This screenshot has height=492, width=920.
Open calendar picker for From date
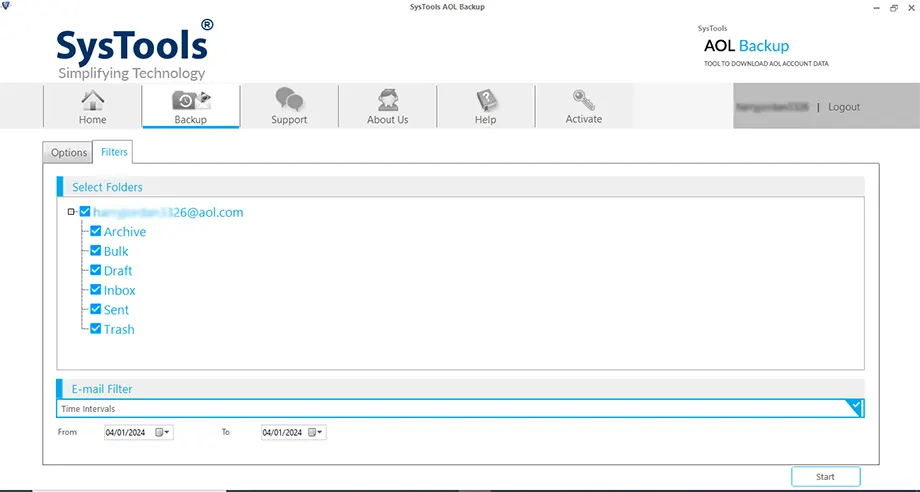point(163,433)
